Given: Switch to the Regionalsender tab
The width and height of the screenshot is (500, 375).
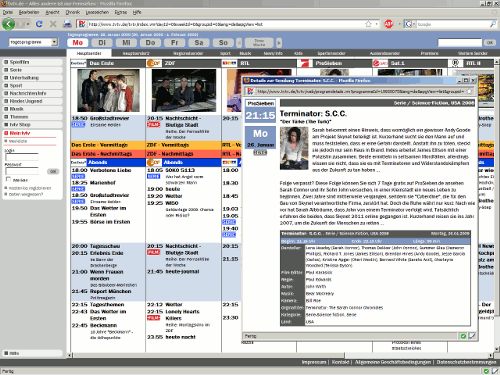Looking at the screenshot, I should pos(188,53).
